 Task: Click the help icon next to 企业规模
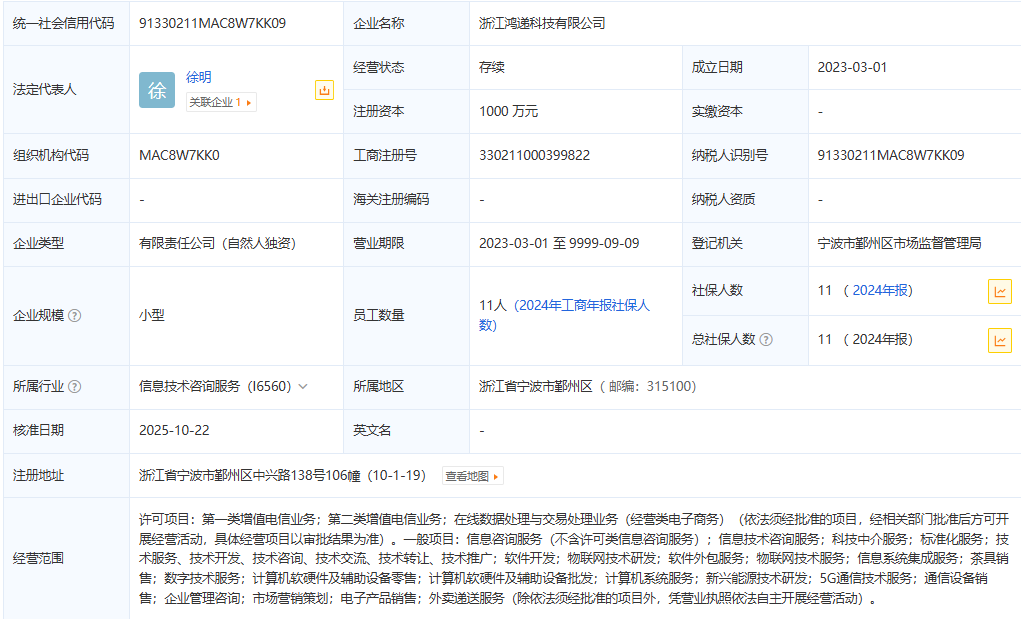pos(75,316)
